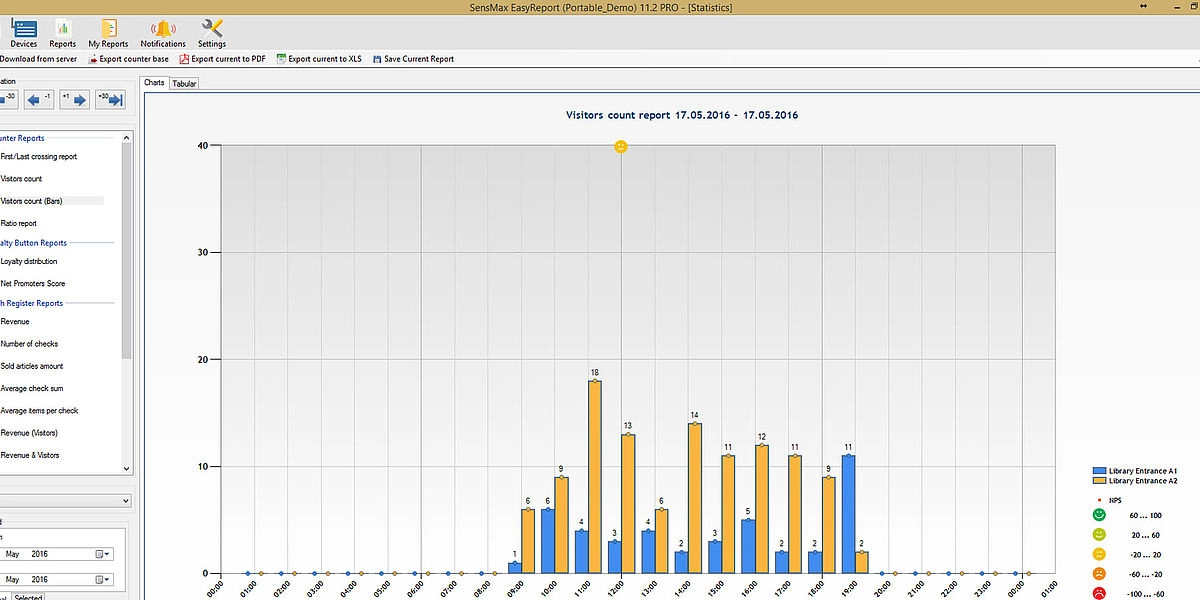Open Sold articles amount report
1200x600 pixels.
(x=32, y=366)
